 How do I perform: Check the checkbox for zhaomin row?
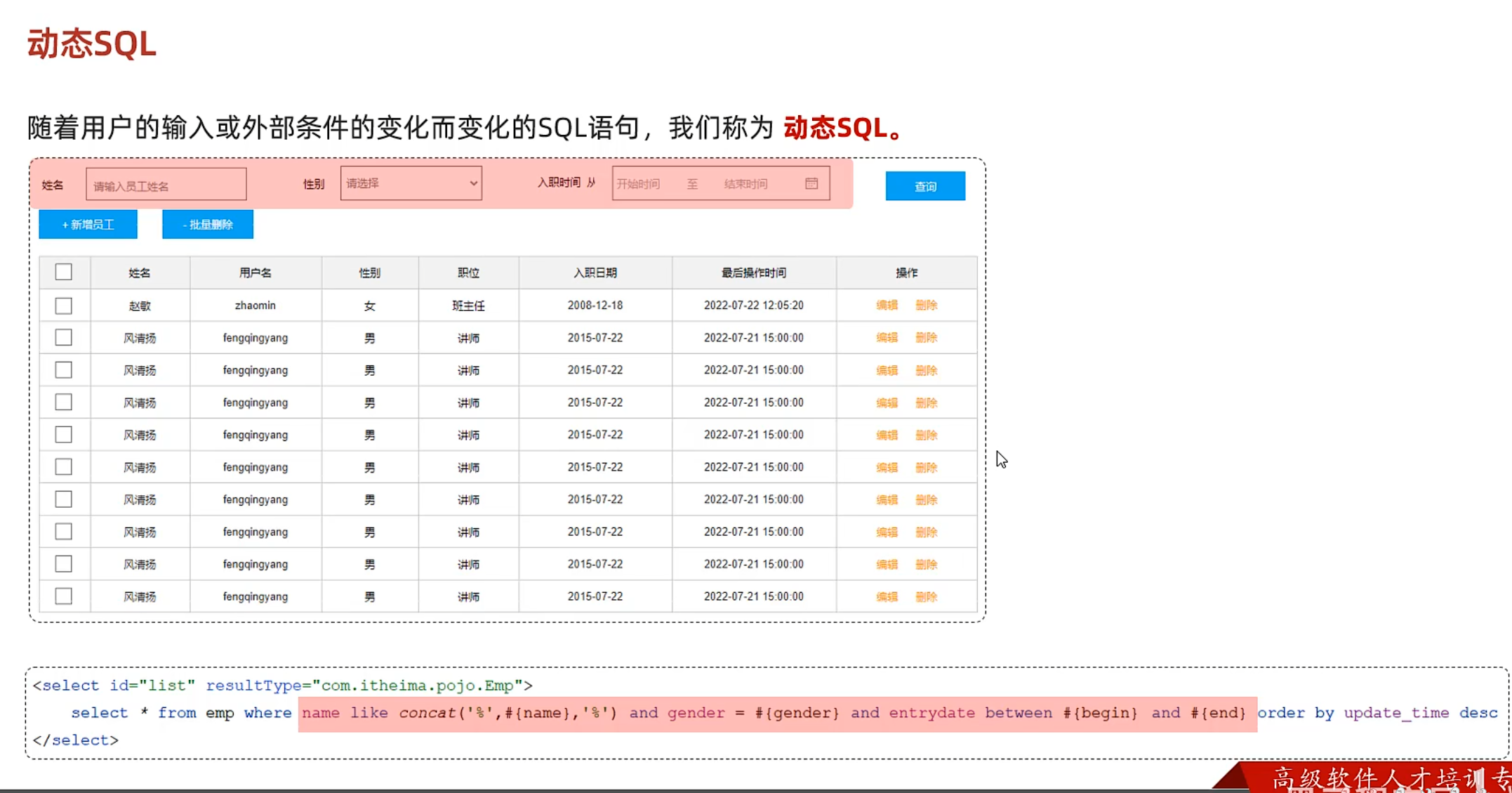pos(63,306)
